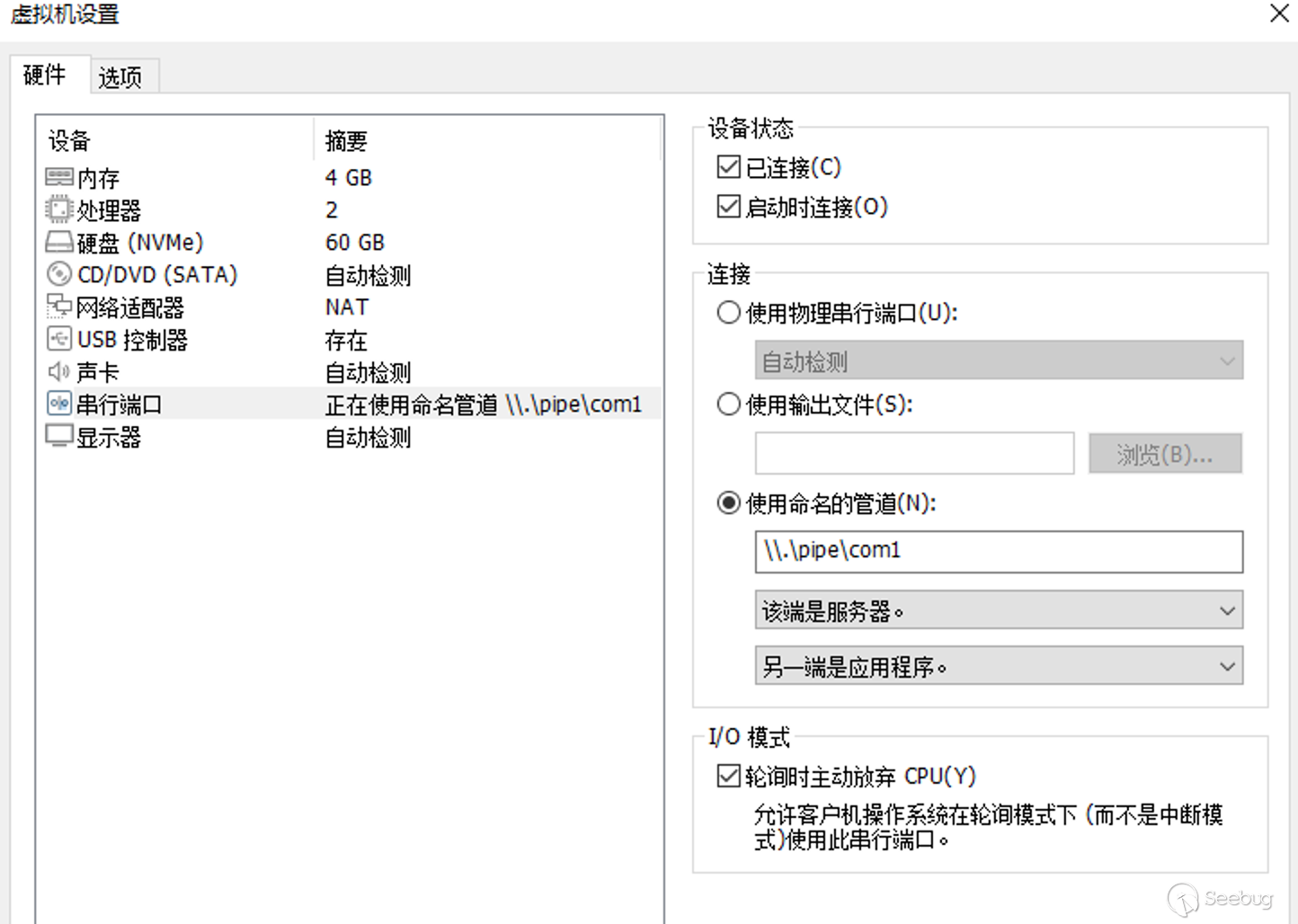Toggle the 已连接(C) checkbox
This screenshot has width=1298, height=924.
click(x=728, y=167)
